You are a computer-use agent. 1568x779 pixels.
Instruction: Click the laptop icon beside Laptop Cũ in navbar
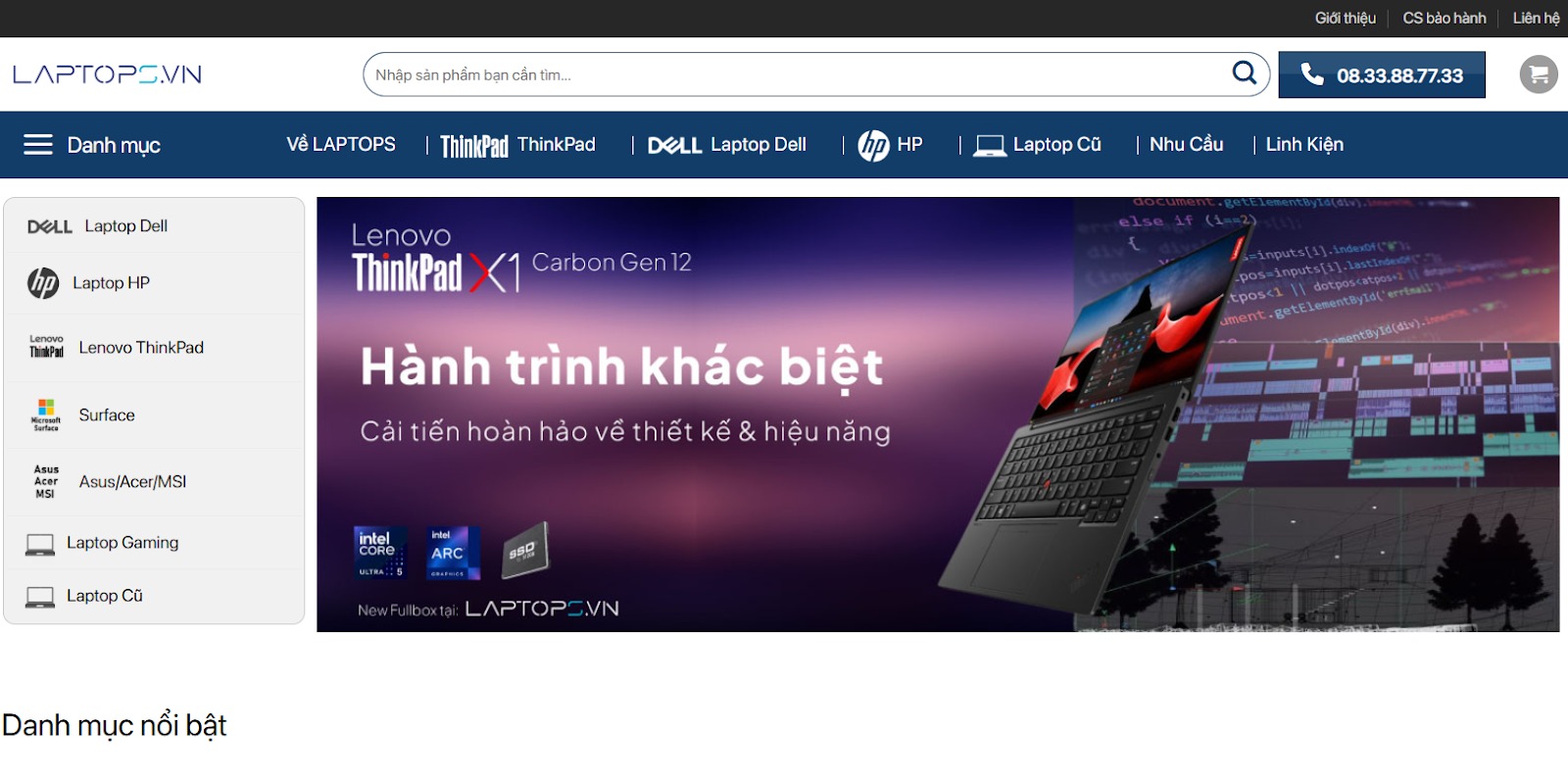[x=990, y=146]
